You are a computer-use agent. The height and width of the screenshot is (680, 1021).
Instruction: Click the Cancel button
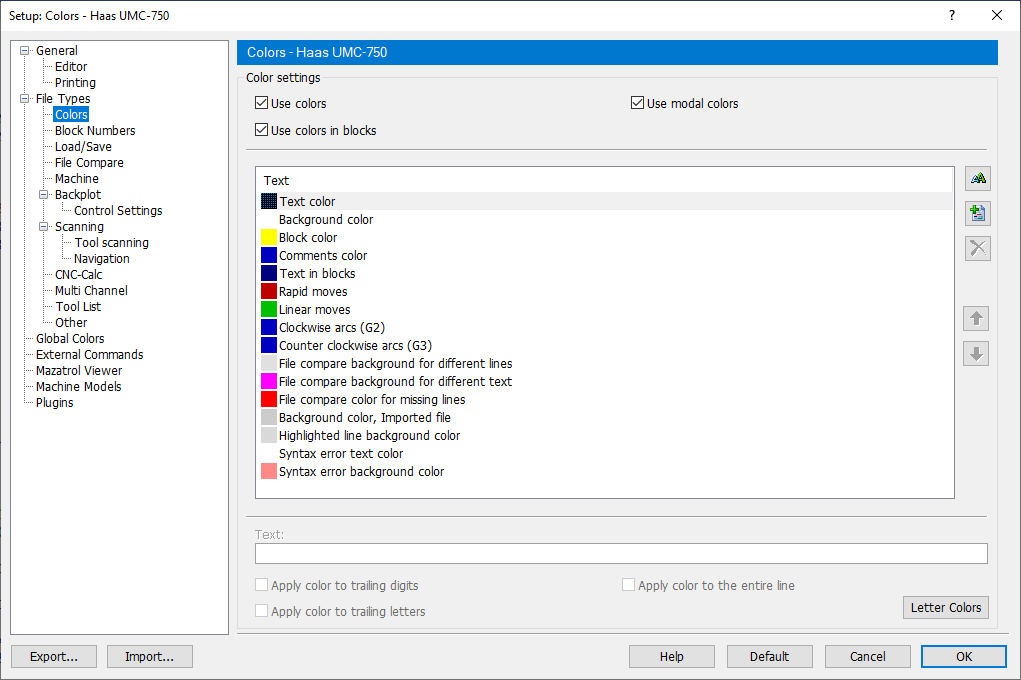point(868,657)
